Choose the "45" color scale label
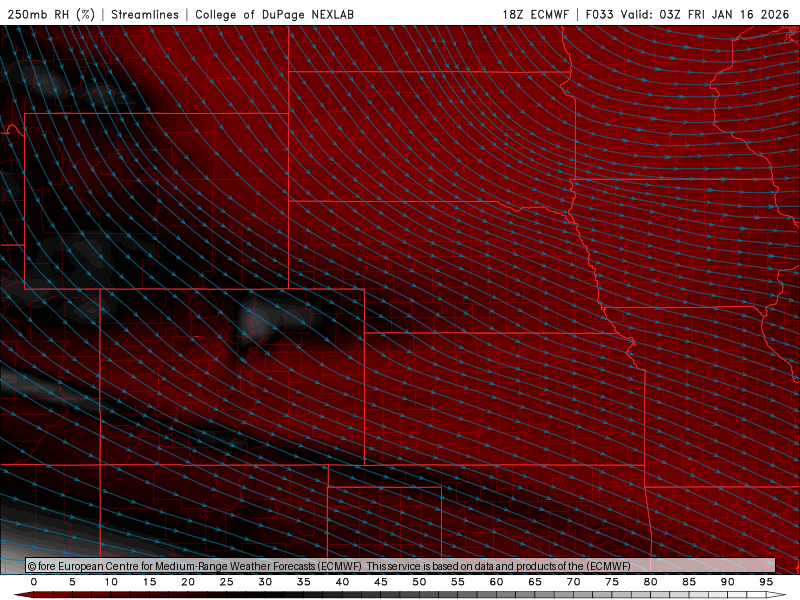Image resolution: width=800 pixels, height=600 pixels. tap(381, 582)
